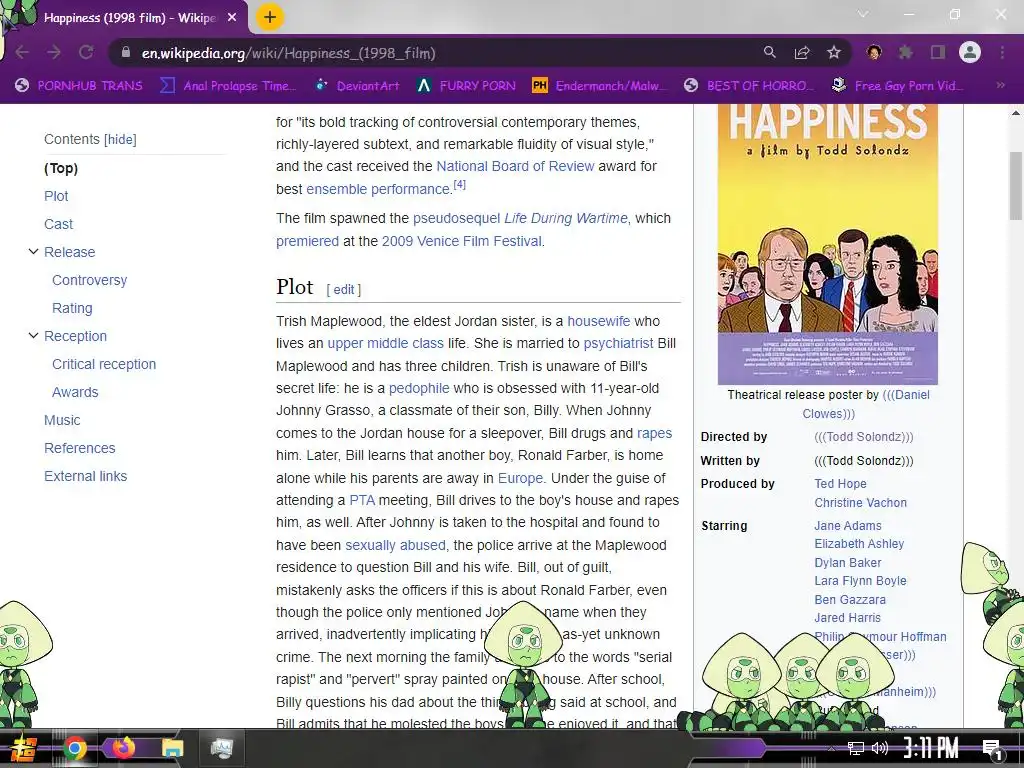Open File Explorer from the taskbar
This screenshot has width=1024, height=768.
coord(173,748)
